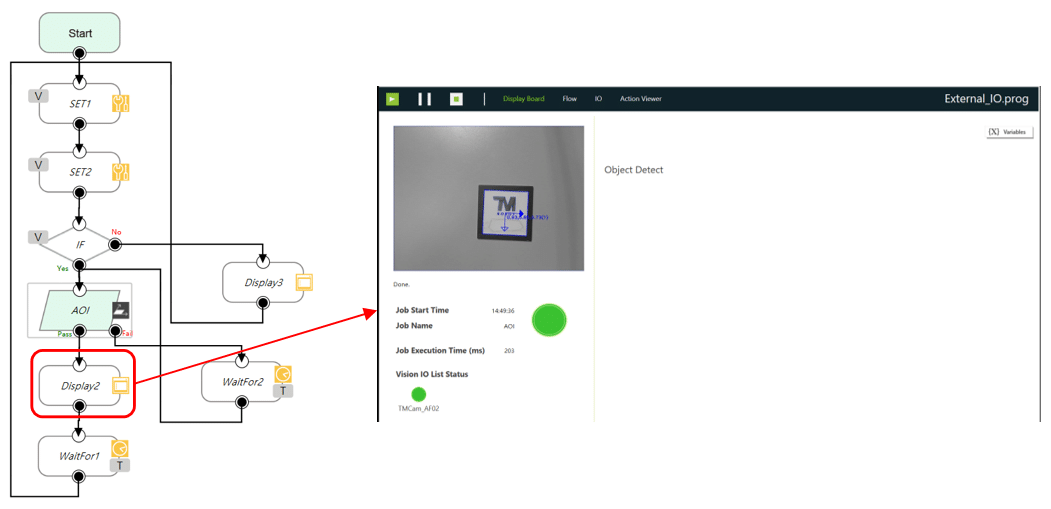Select the Start node
Image resolution: width=1051 pixels, height=509 pixels.
(80, 33)
